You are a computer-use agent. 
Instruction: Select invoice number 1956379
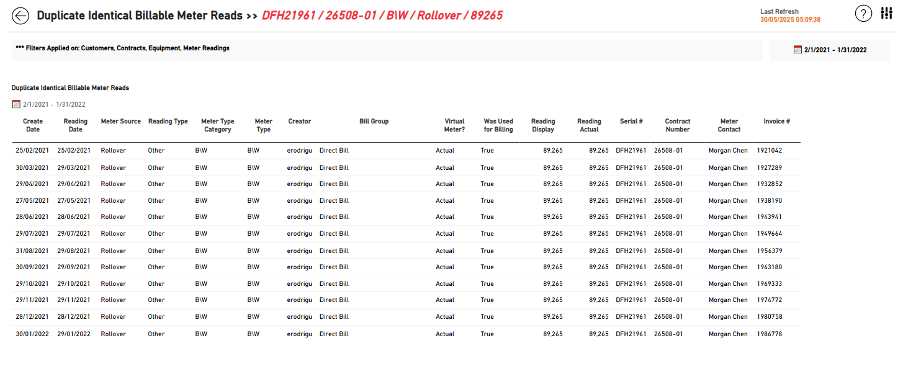tap(769, 251)
